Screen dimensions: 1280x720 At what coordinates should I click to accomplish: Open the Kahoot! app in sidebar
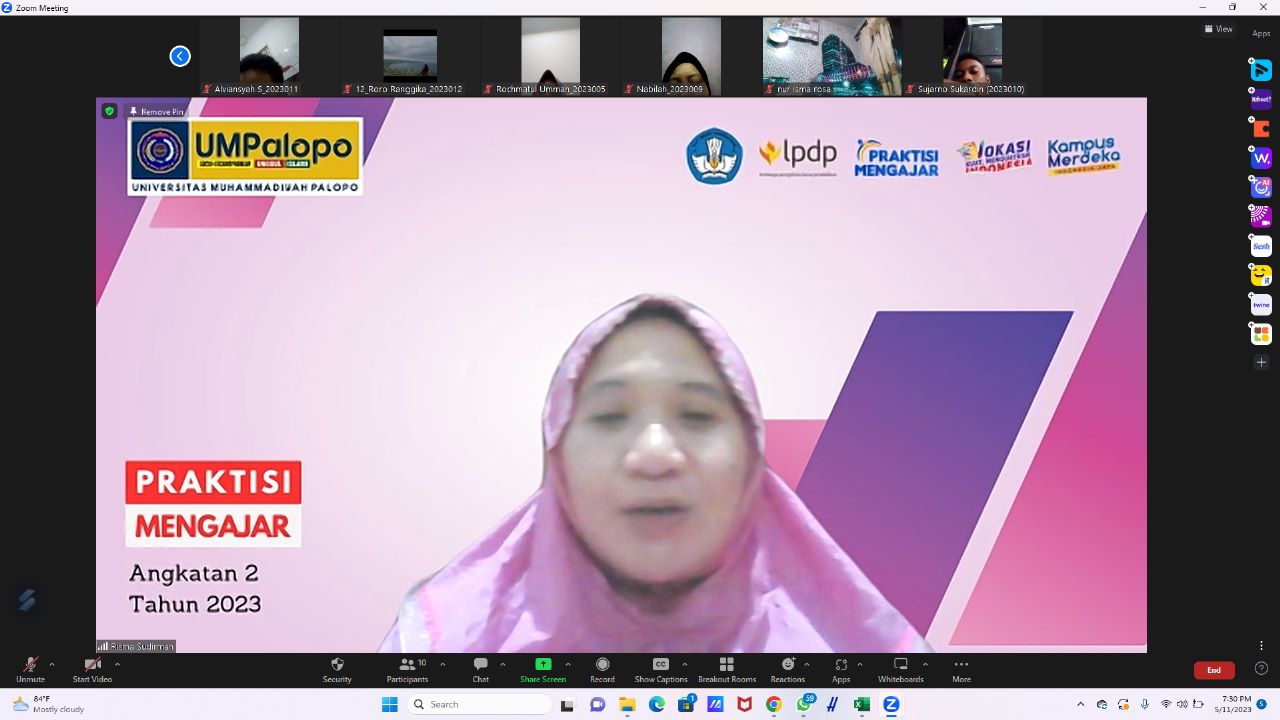pyautogui.click(x=1261, y=99)
